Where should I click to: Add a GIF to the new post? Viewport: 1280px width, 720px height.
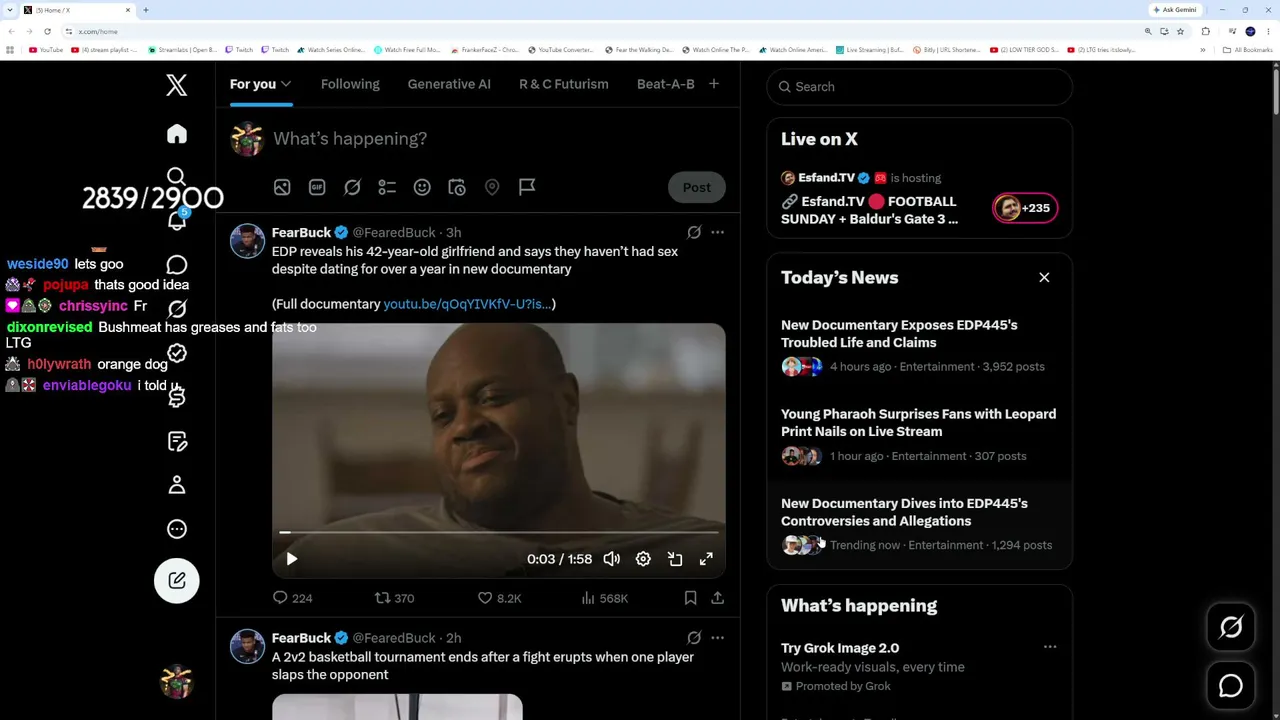tap(317, 187)
